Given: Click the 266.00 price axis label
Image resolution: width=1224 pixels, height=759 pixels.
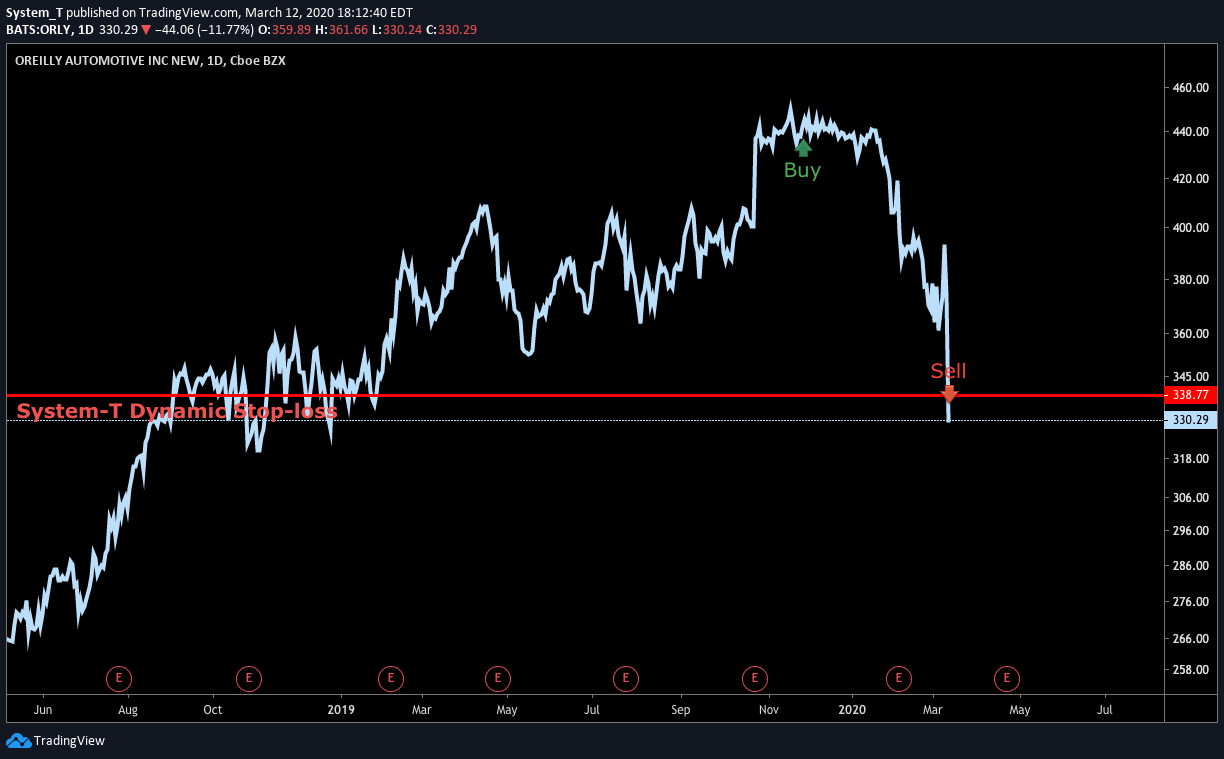Looking at the screenshot, I should pos(1190,639).
